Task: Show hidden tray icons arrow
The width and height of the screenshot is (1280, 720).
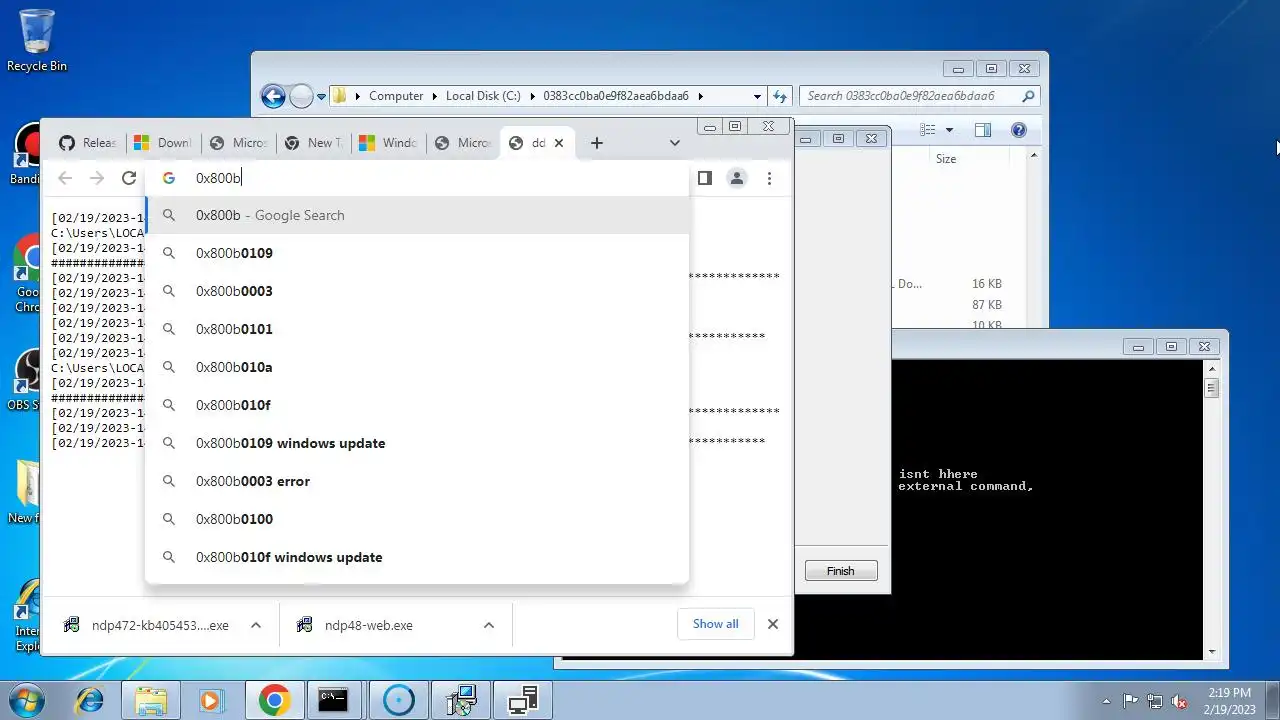Action: pos(1106,701)
